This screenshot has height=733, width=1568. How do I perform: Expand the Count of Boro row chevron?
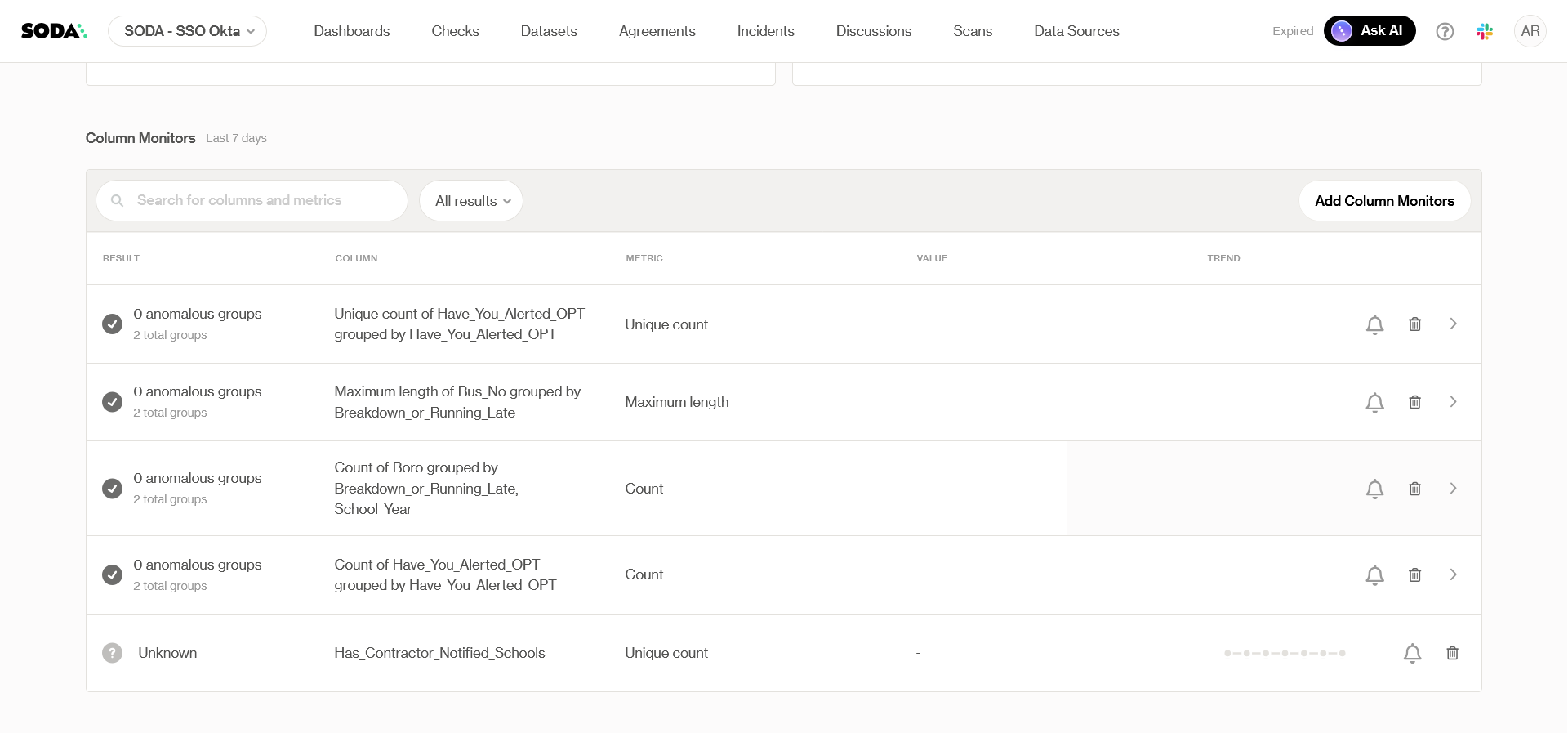(x=1453, y=489)
